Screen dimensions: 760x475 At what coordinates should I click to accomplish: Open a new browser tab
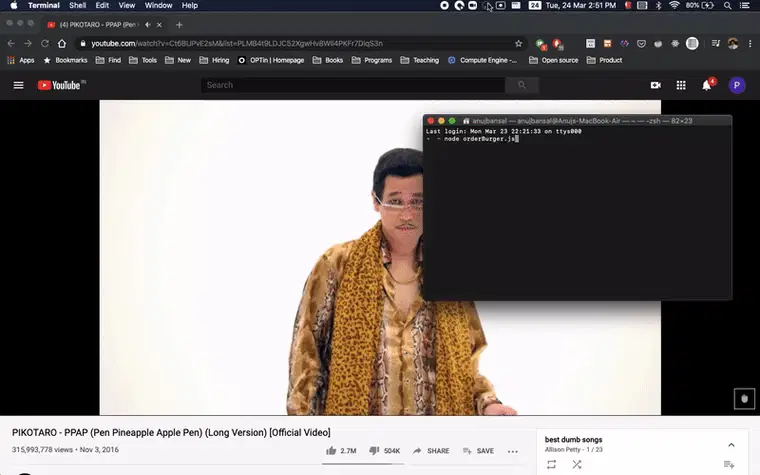coord(179,25)
